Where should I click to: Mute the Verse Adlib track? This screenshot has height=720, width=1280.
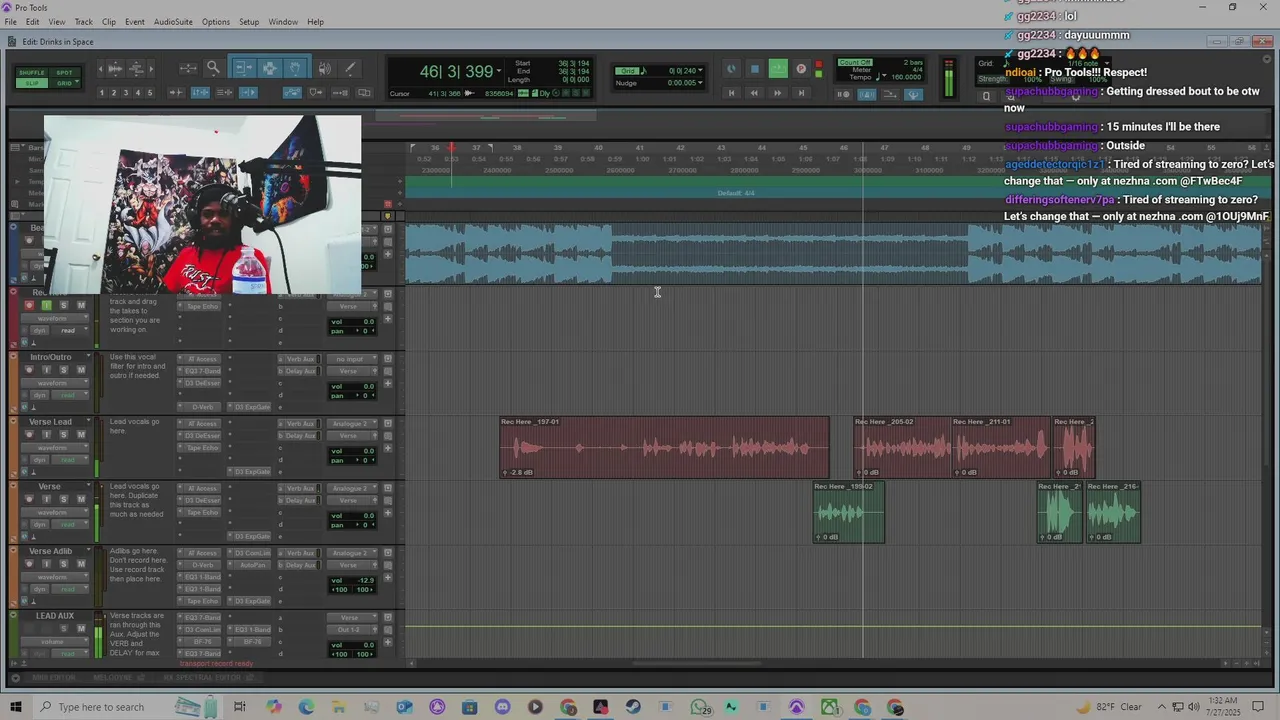pyautogui.click(x=81, y=565)
